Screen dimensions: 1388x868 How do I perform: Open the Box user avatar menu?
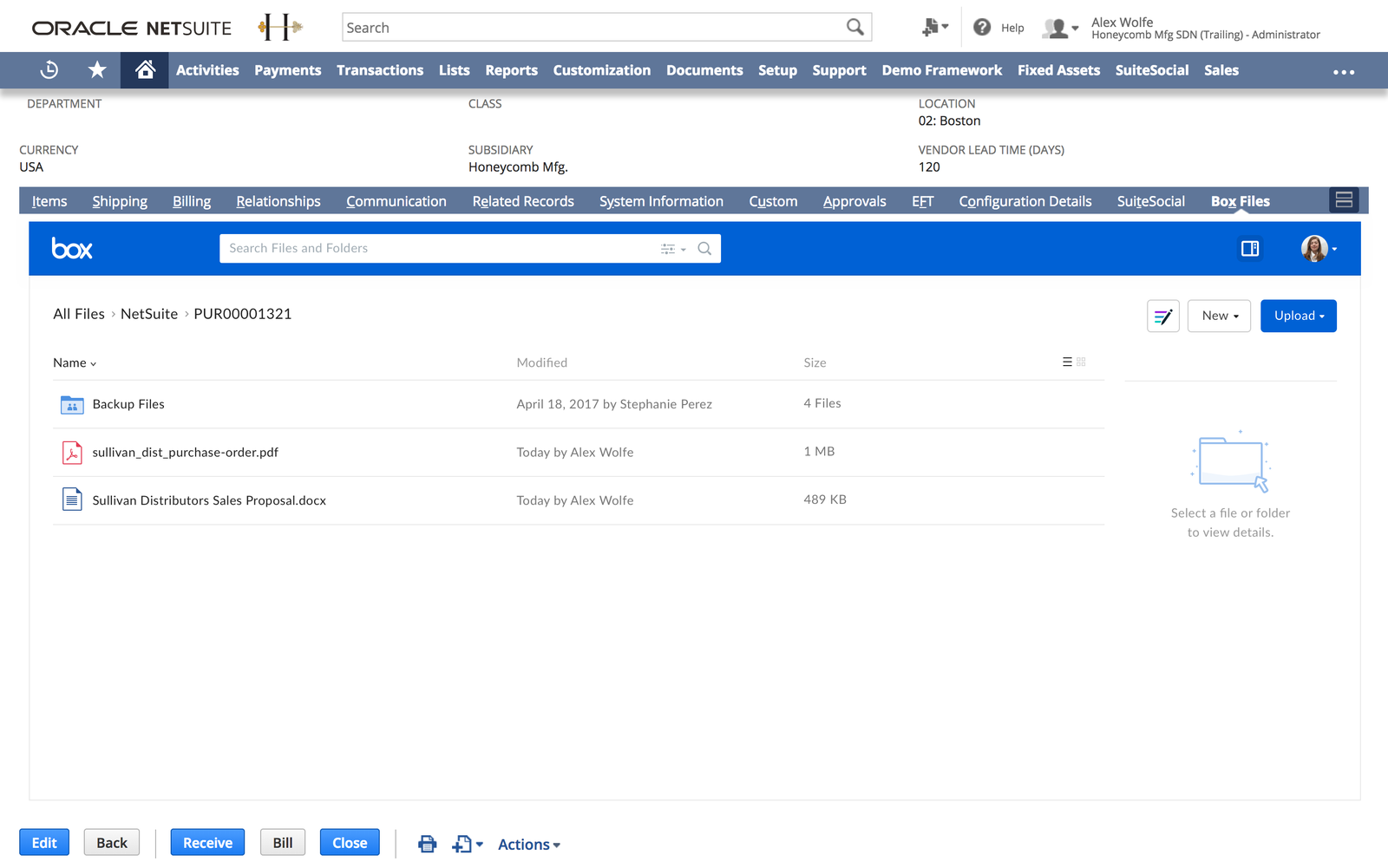[x=1319, y=249]
